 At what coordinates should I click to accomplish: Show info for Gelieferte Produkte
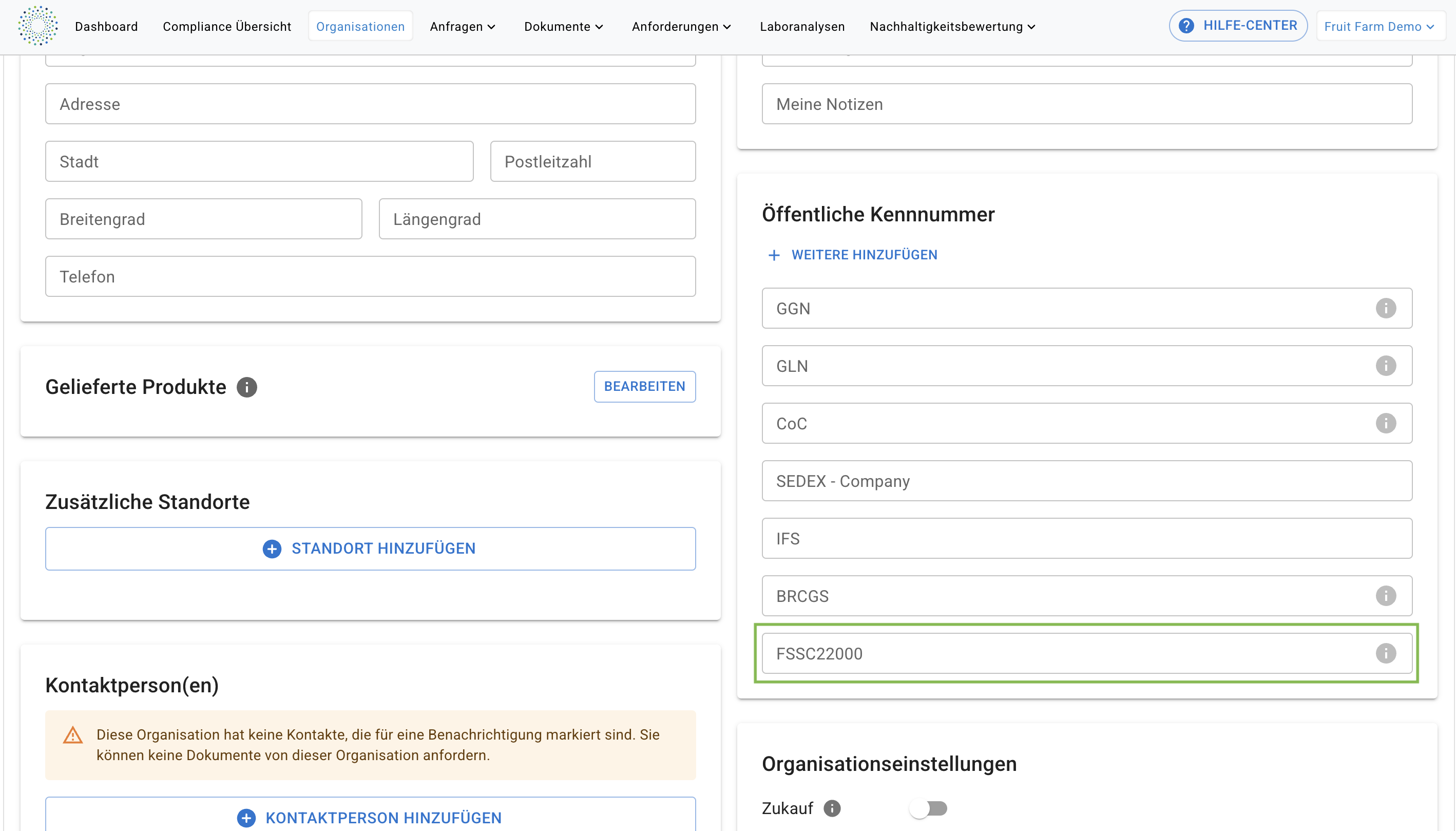point(247,387)
